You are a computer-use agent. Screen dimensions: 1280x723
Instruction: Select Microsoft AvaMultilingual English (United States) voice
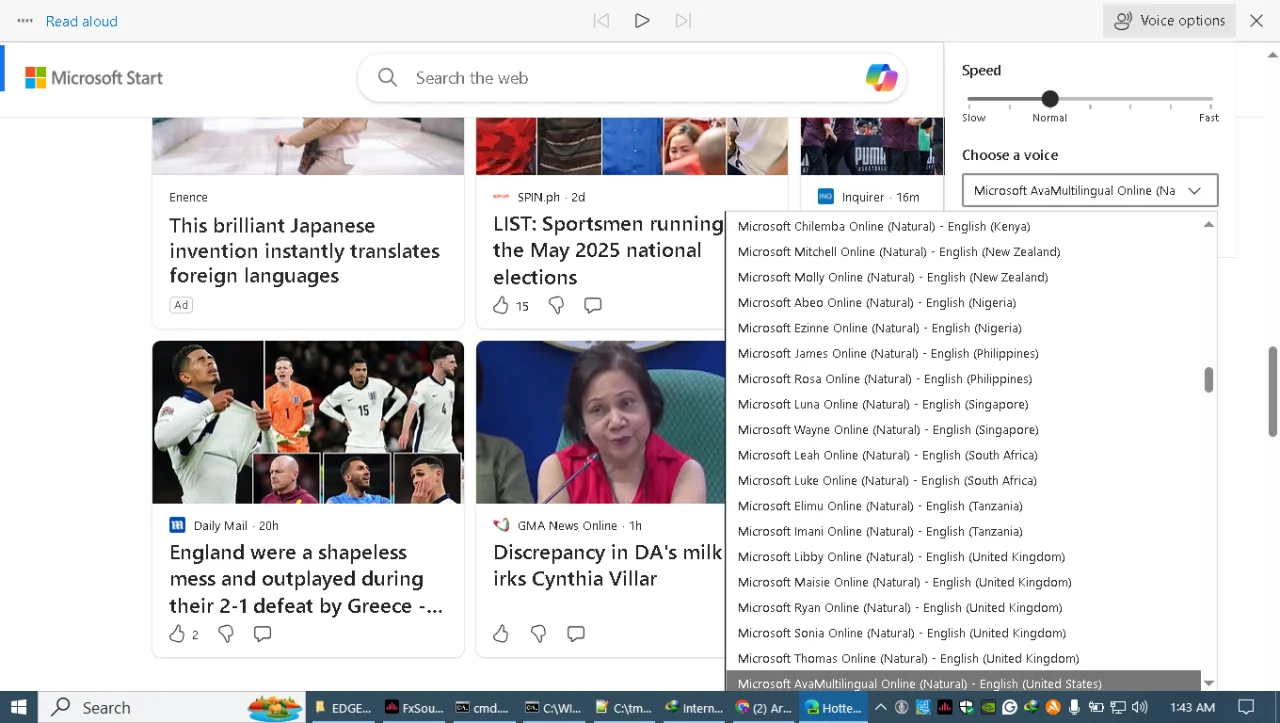coord(963,682)
